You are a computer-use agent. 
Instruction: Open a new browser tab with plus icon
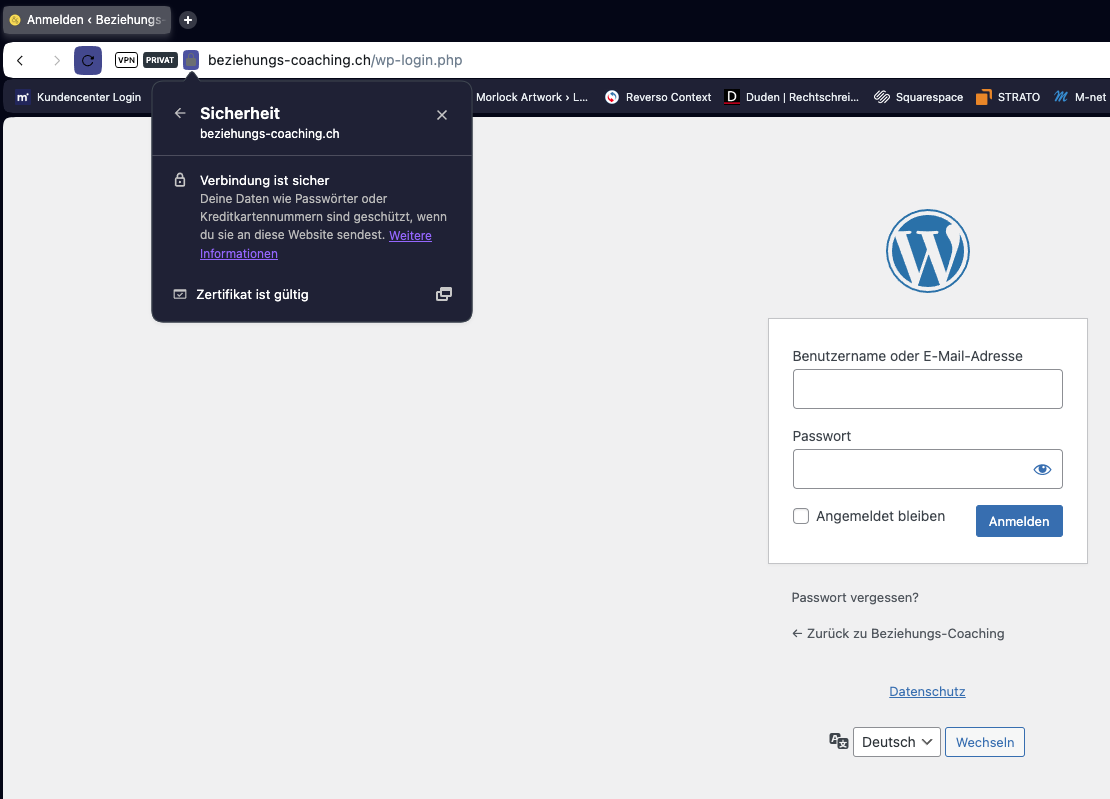[x=188, y=20]
